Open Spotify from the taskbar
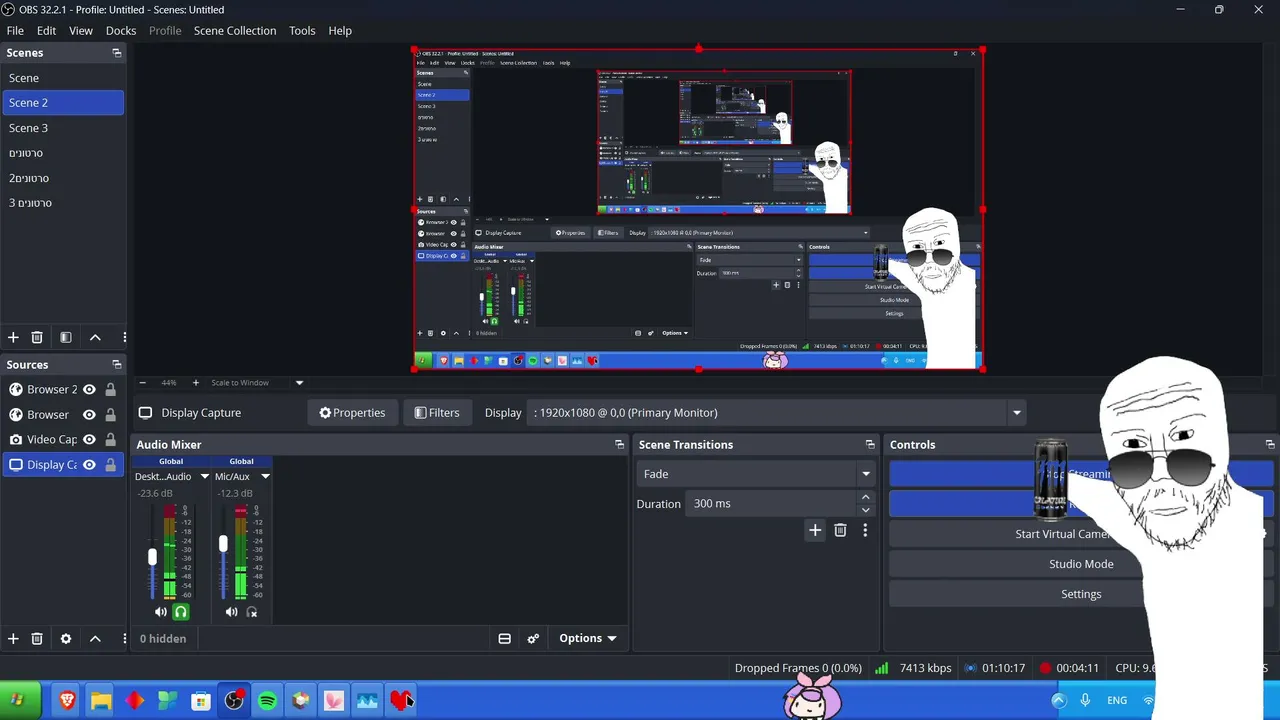This screenshot has width=1280, height=720. 268,701
